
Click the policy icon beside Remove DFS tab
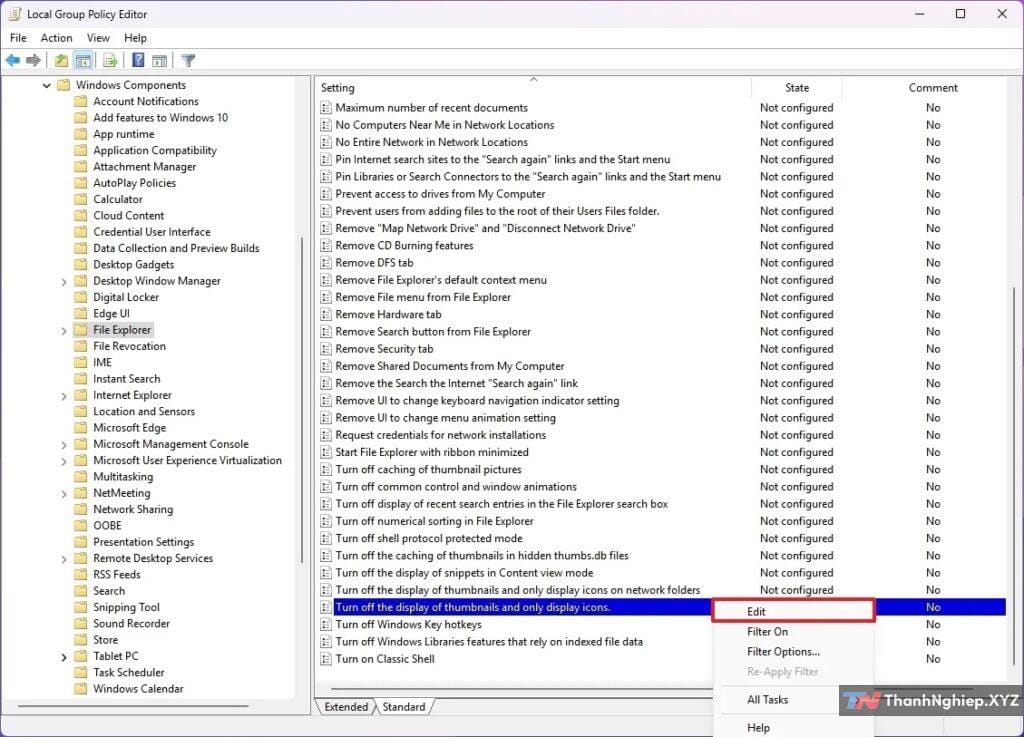pos(326,262)
